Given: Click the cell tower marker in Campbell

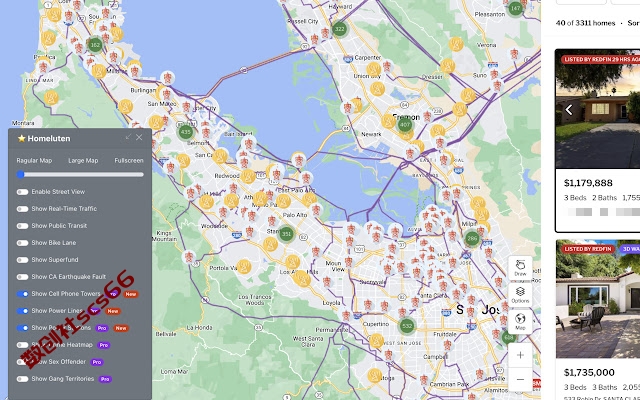Looking at the screenshot, I should pos(448,345).
